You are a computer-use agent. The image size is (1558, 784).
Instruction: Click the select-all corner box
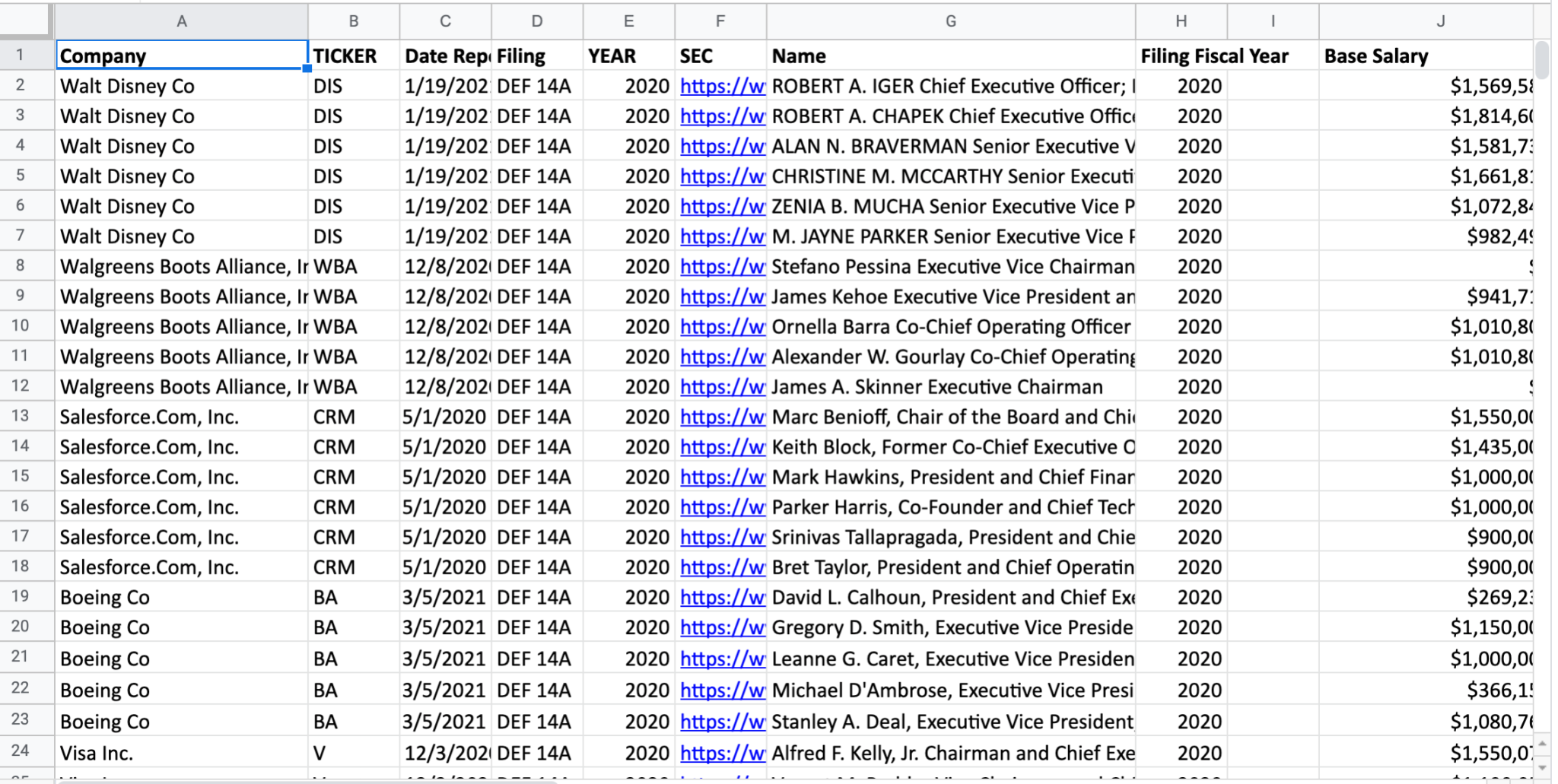(27, 21)
